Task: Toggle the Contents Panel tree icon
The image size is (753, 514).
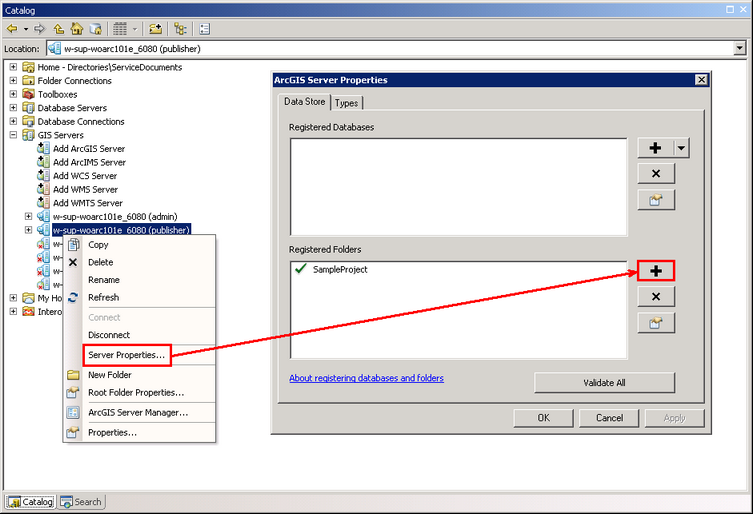Action: 180,29
